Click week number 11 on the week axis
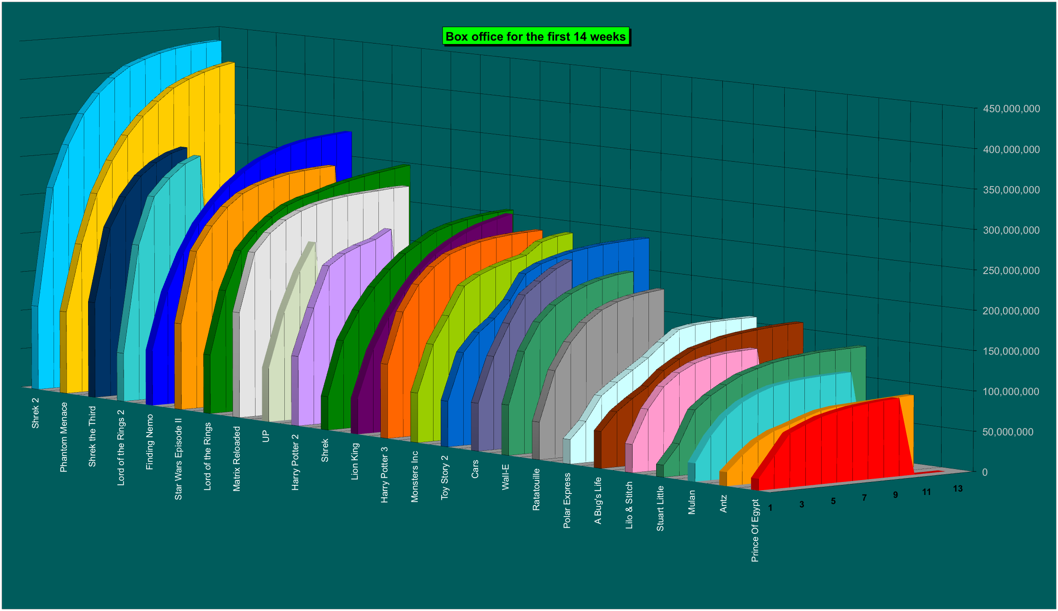Viewport: 1058px width, 611px height. point(926,492)
